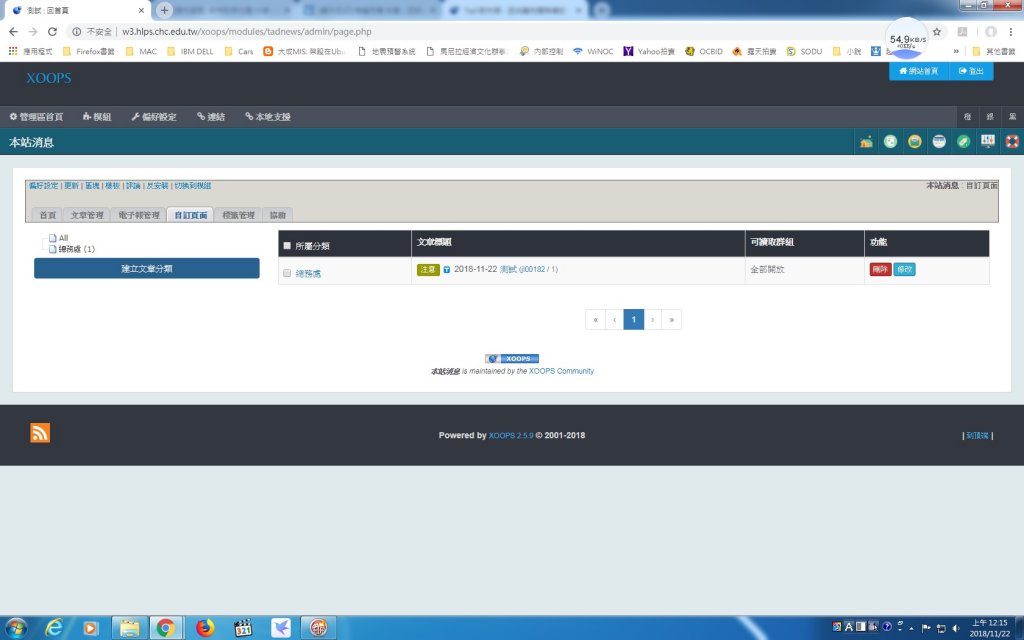Open a new browser tab with plus icon
The image size is (1024, 640).
(x=164, y=10)
